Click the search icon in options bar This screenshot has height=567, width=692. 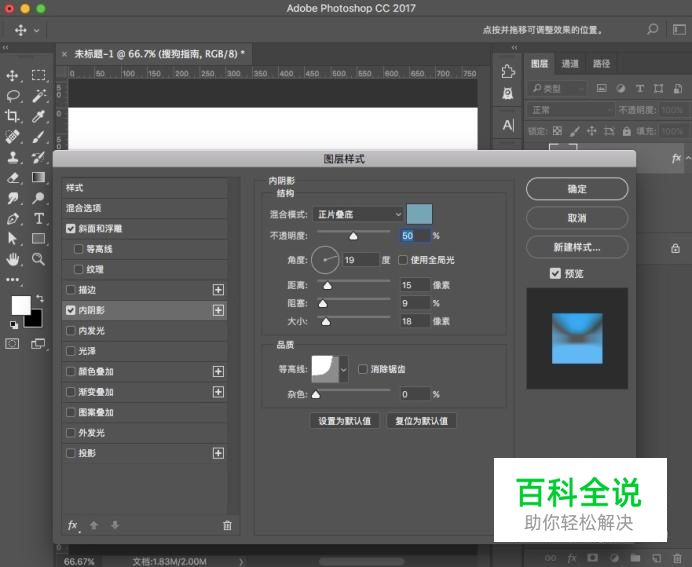(x=652, y=30)
